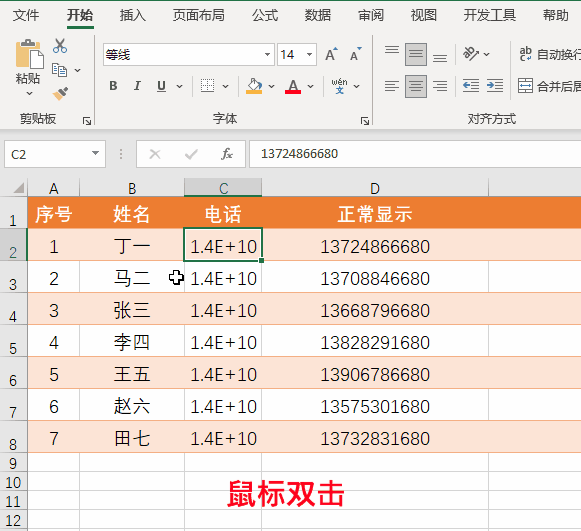Open font color dropdown arrow
This screenshot has height=531, width=581.
[x=311, y=86]
